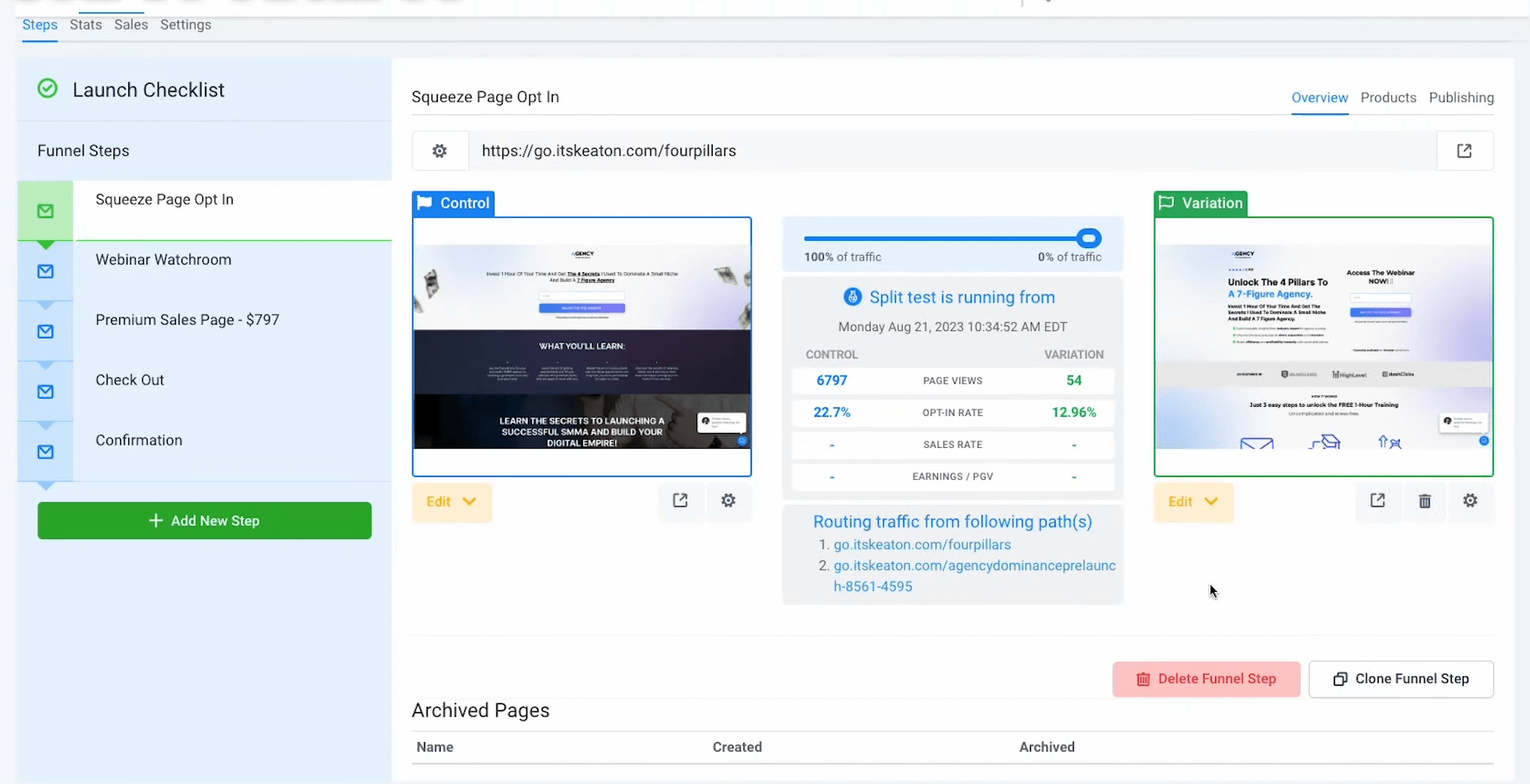This screenshot has width=1530, height=784.
Task: Open Variation page in new window icon
Action: (1378, 500)
